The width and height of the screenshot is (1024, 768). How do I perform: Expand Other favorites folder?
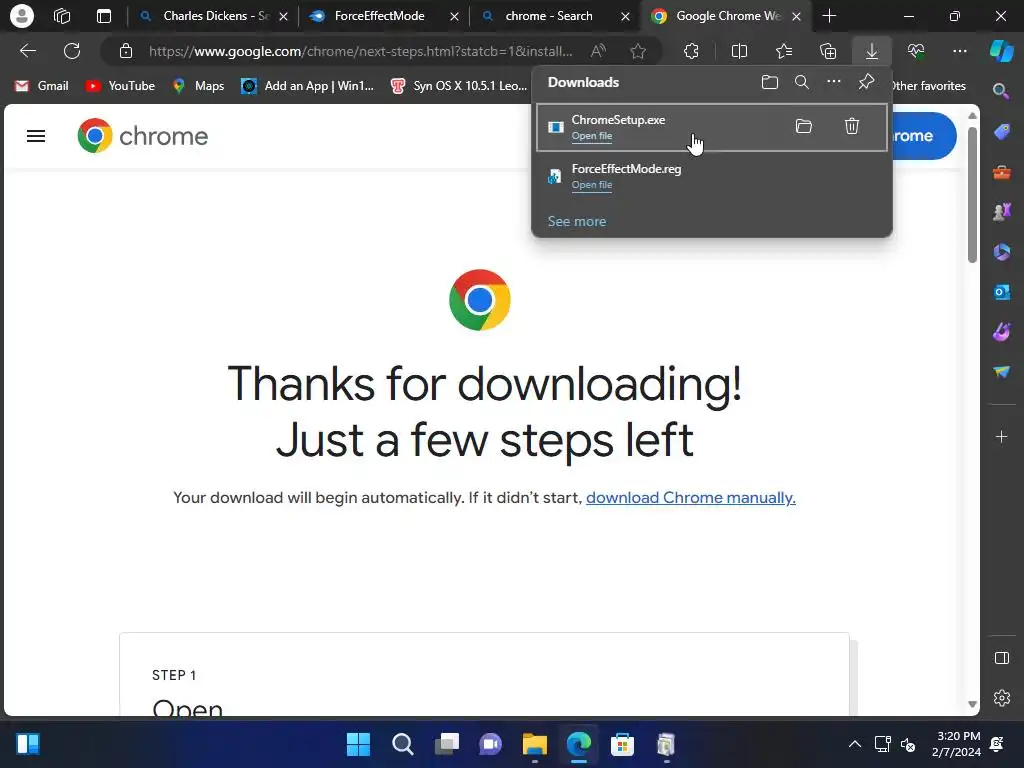pos(929,86)
